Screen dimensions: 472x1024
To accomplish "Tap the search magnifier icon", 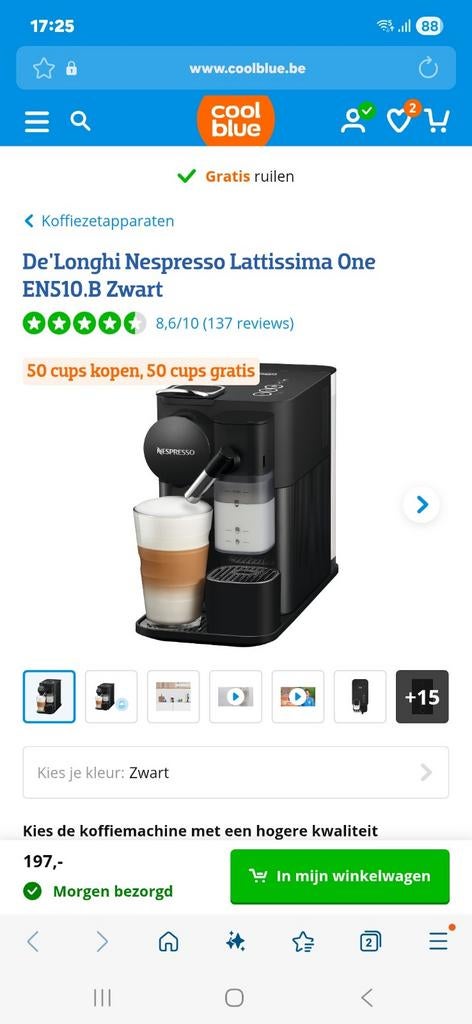I will pyautogui.click(x=80, y=121).
